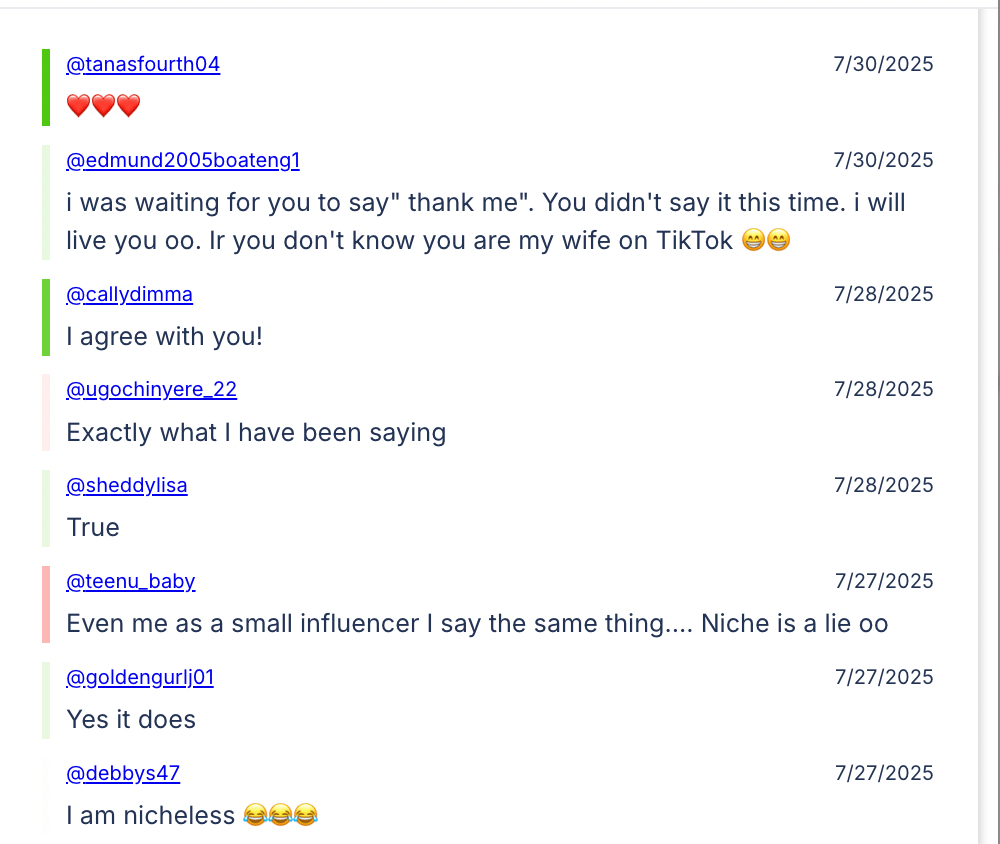The width and height of the screenshot is (1000, 844).
Task: Click the "Yes it does" comment text
Action: tap(131, 720)
